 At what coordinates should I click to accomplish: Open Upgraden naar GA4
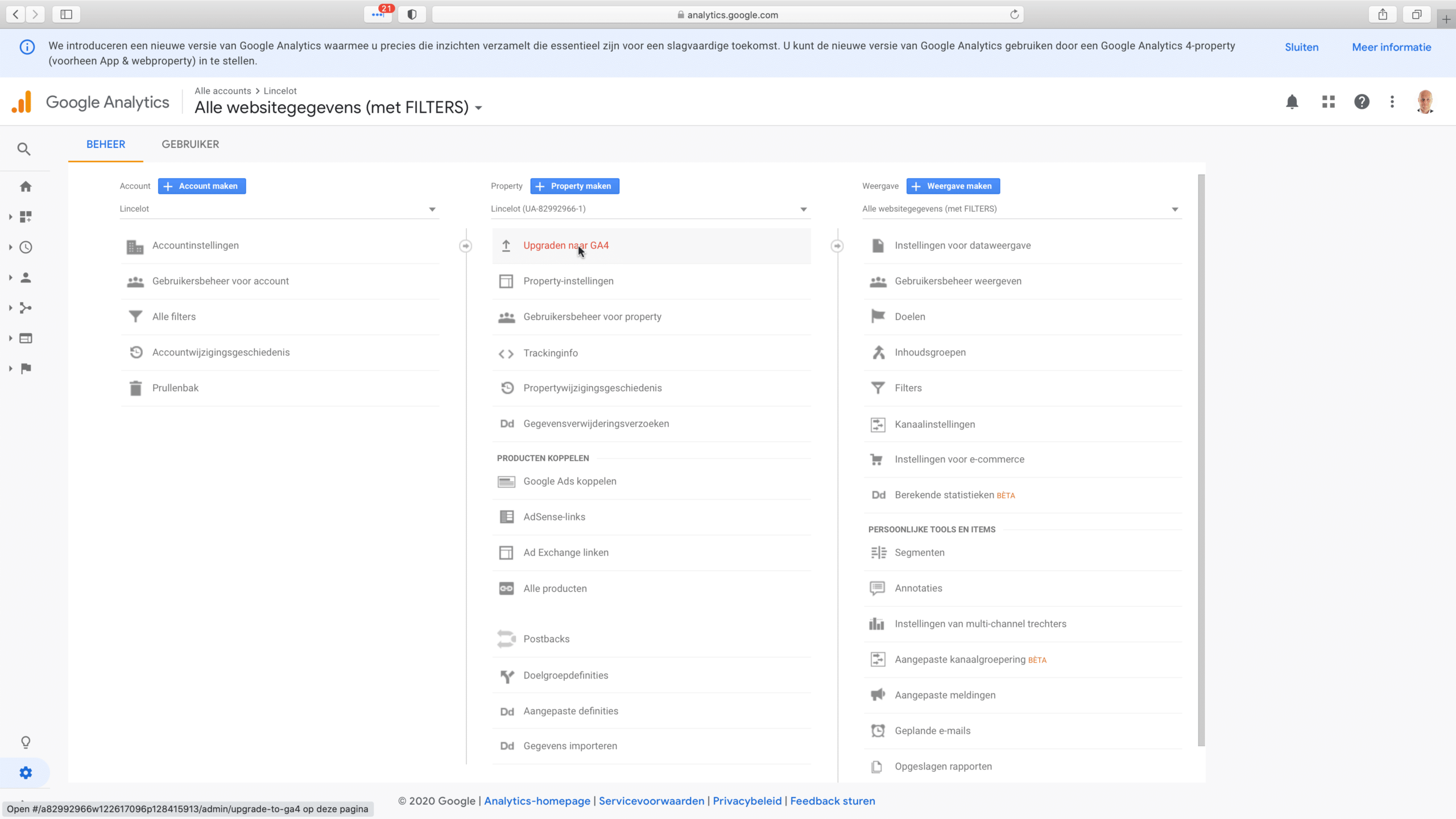[651, 246]
